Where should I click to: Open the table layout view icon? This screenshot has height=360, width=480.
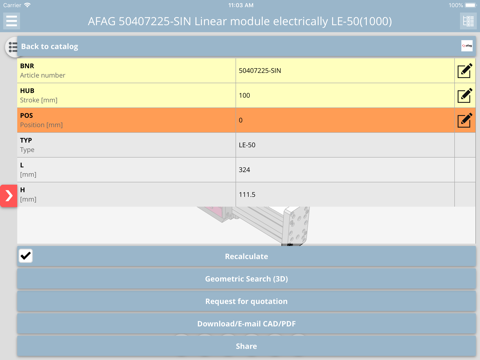click(x=468, y=21)
